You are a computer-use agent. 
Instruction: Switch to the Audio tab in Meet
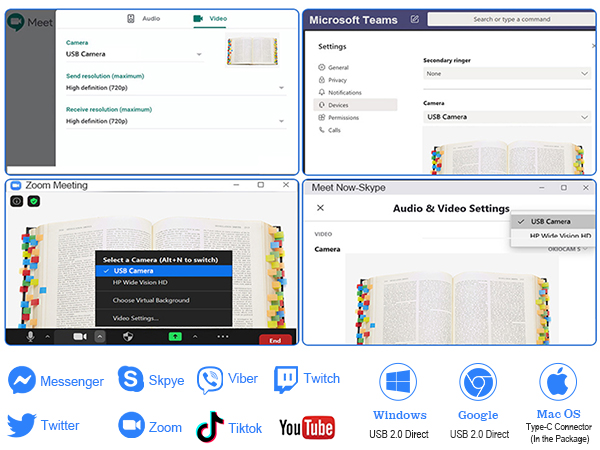pos(145,18)
